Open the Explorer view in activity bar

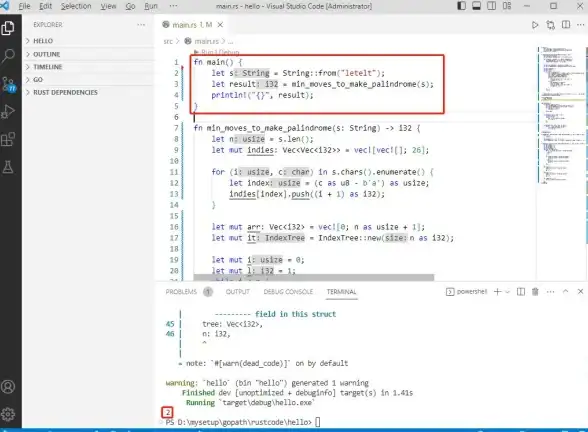click(x=8, y=28)
